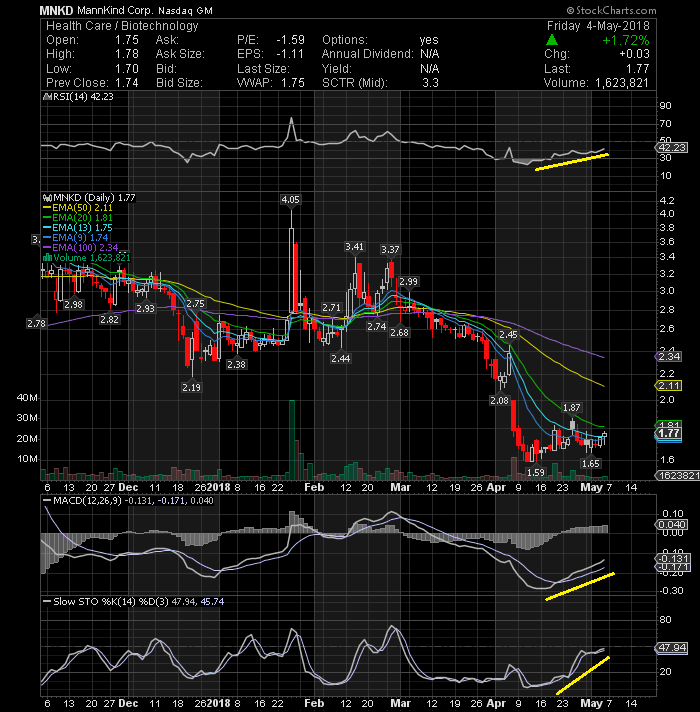Click the 3.37 high price label
Image resolution: width=700 pixels, height=712 pixels.
(390, 250)
